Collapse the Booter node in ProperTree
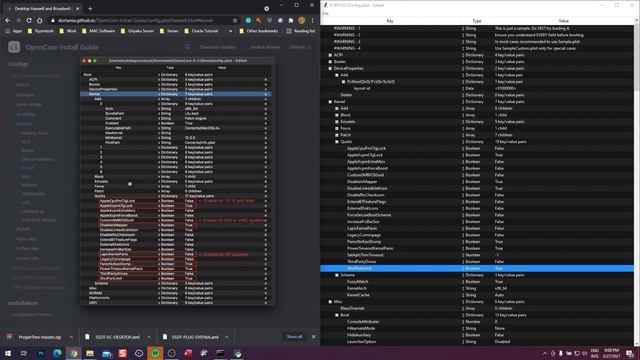The width and height of the screenshot is (640, 360). point(330,62)
